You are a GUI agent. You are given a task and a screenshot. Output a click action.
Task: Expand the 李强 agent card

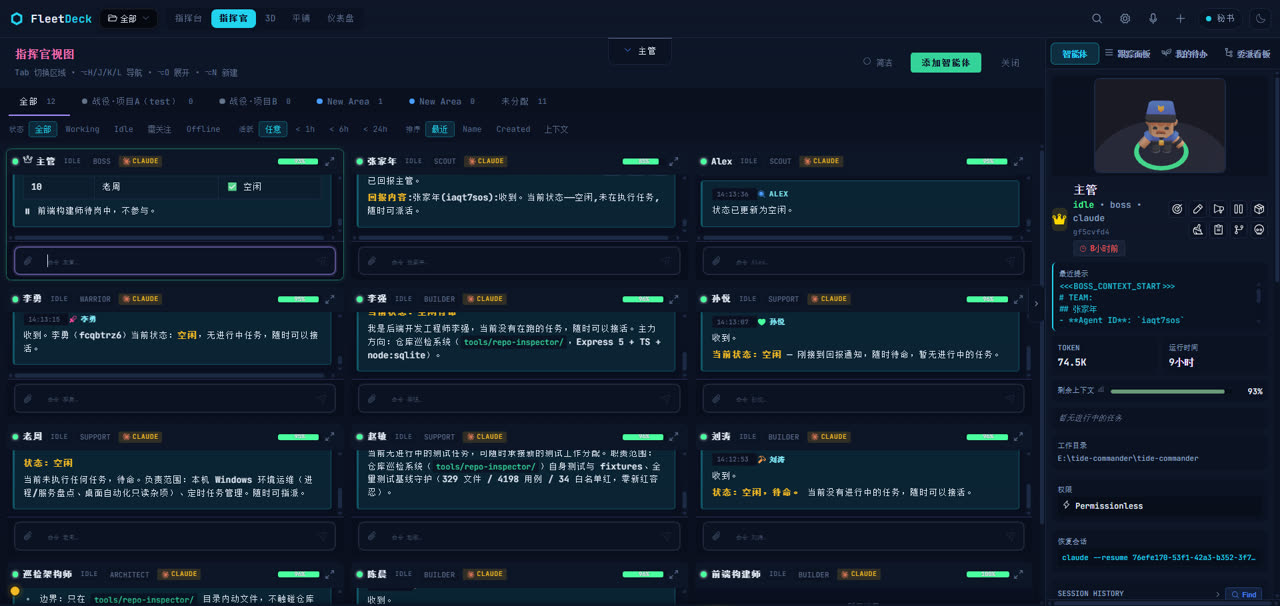click(x=673, y=298)
